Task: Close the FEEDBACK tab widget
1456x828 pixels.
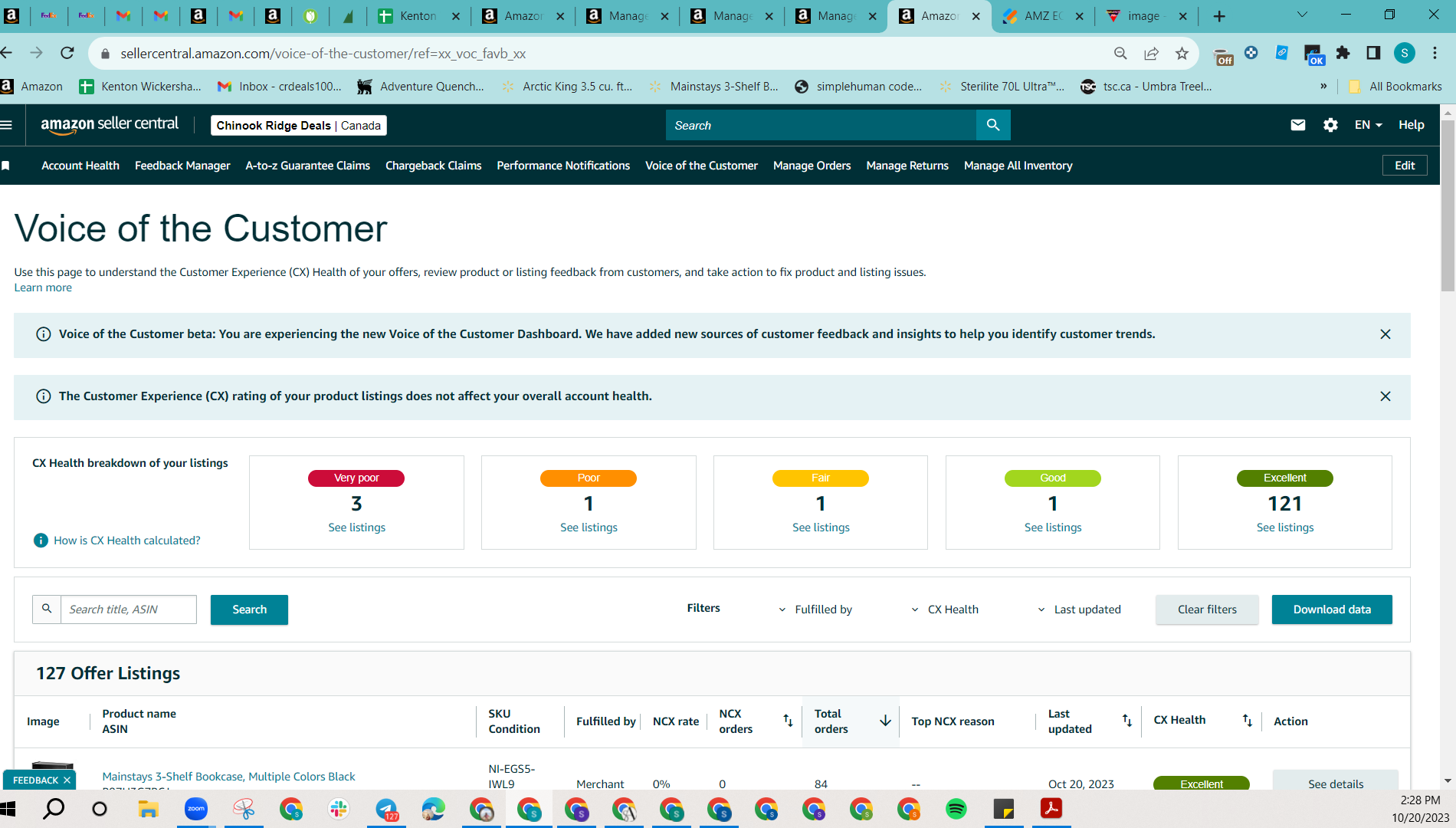Action: tap(67, 780)
